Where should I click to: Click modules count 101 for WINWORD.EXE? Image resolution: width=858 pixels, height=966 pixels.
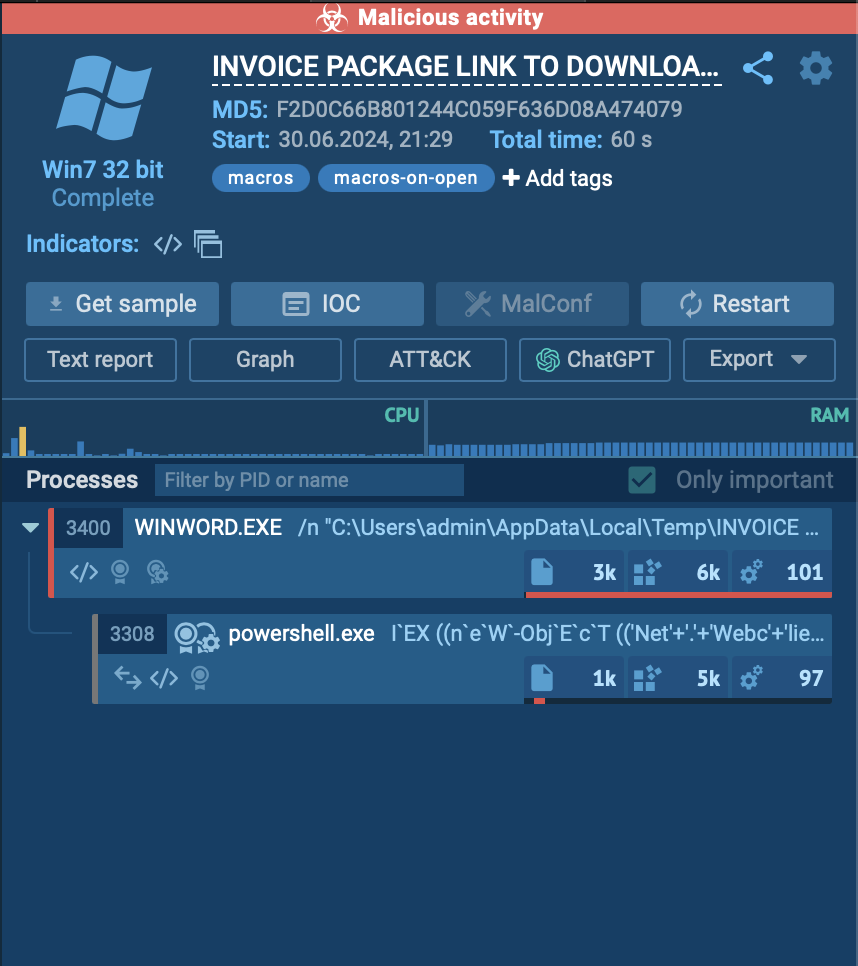[782, 572]
